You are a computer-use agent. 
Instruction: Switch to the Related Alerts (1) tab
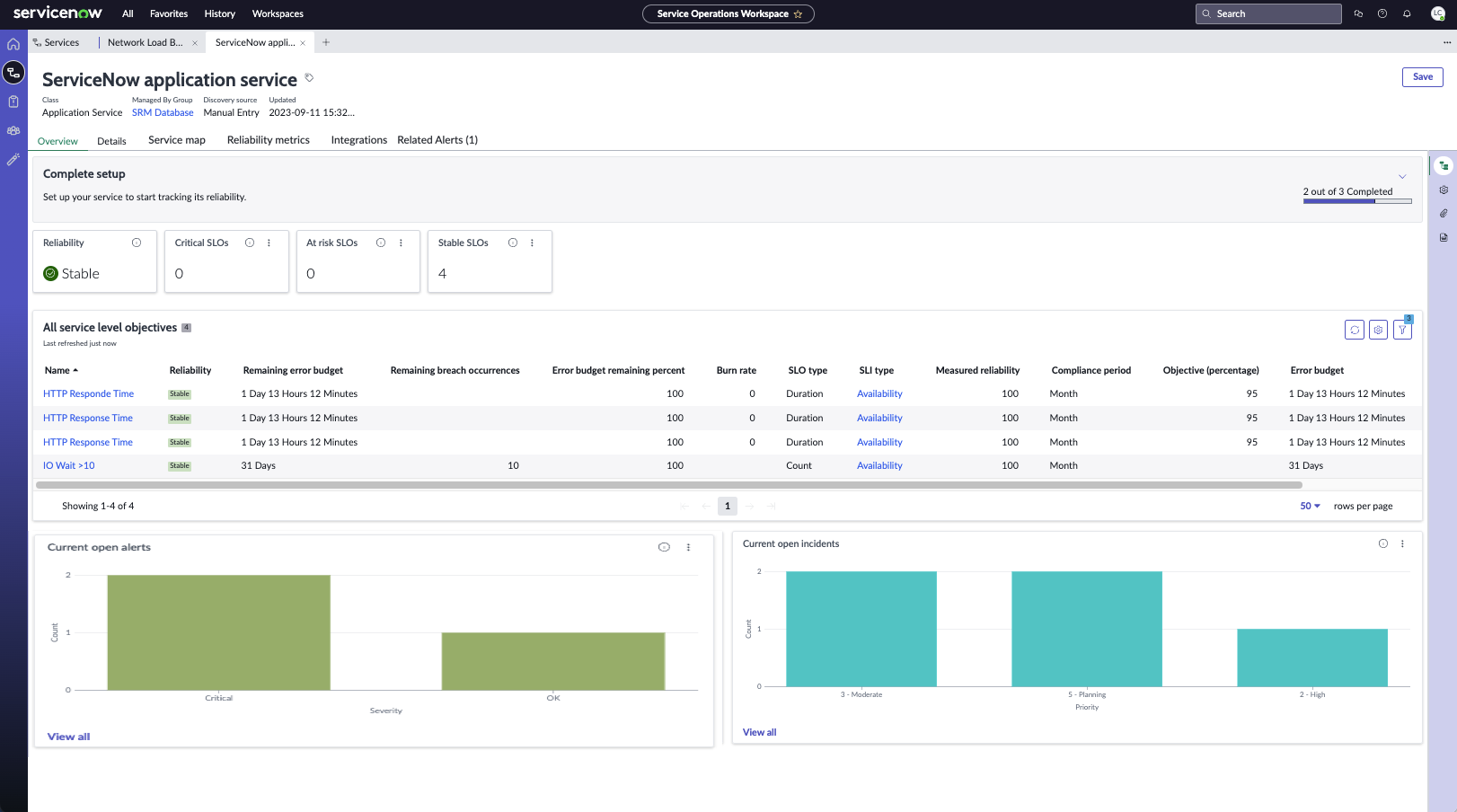pyautogui.click(x=437, y=140)
